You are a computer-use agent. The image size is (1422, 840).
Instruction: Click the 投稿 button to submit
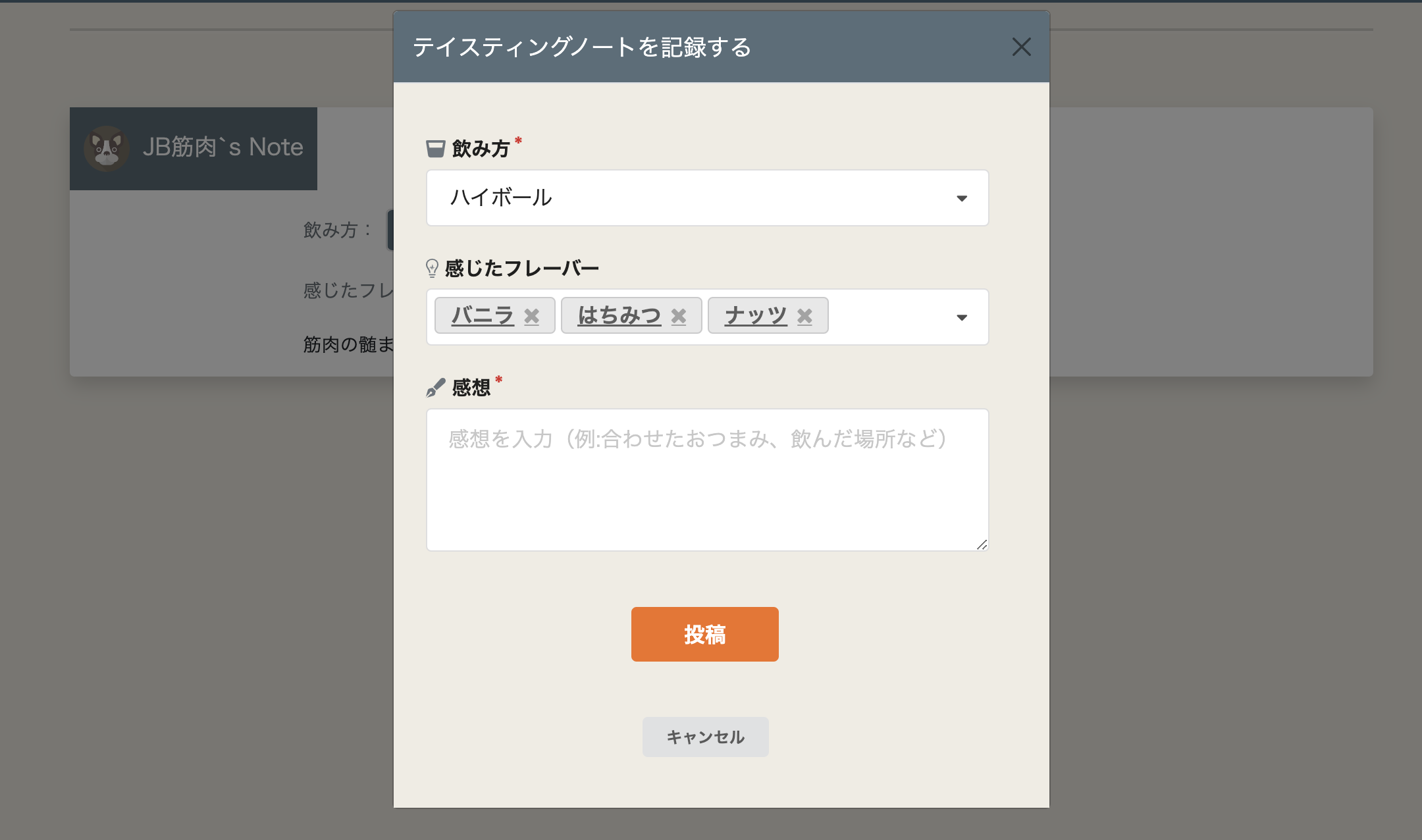click(x=704, y=634)
